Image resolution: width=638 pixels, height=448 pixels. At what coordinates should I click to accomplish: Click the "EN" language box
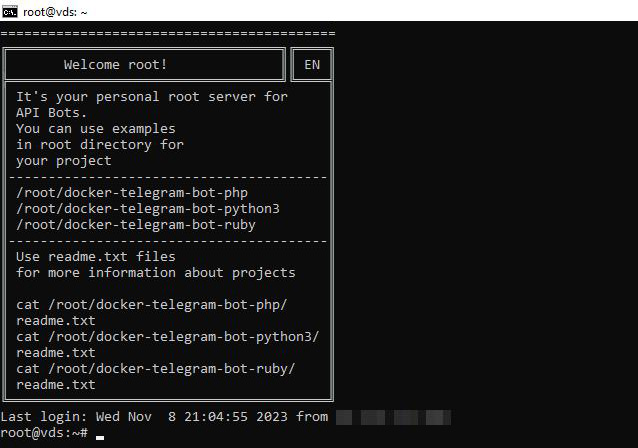(x=312, y=65)
